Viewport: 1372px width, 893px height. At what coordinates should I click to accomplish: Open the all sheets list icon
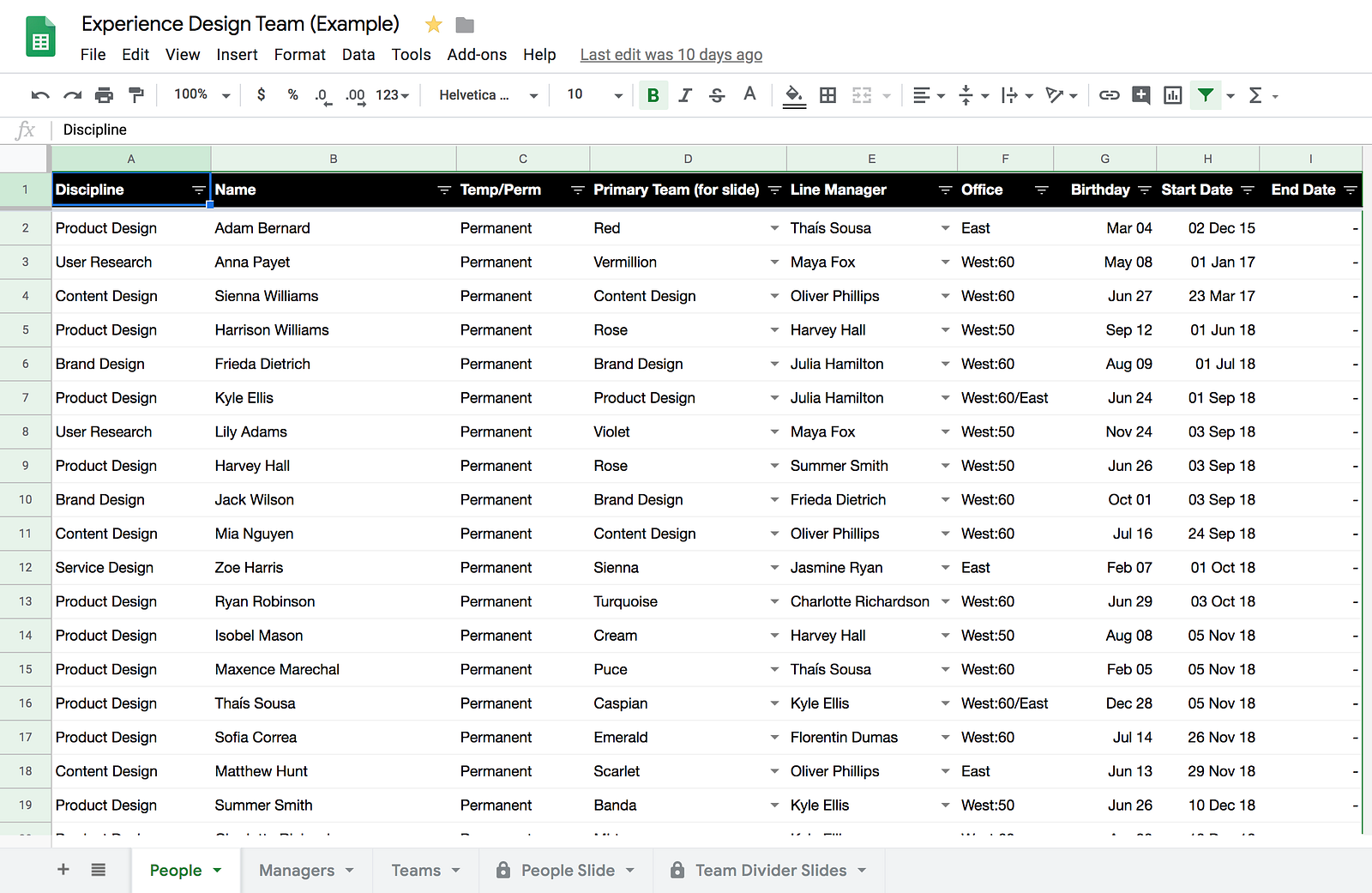pyautogui.click(x=99, y=870)
